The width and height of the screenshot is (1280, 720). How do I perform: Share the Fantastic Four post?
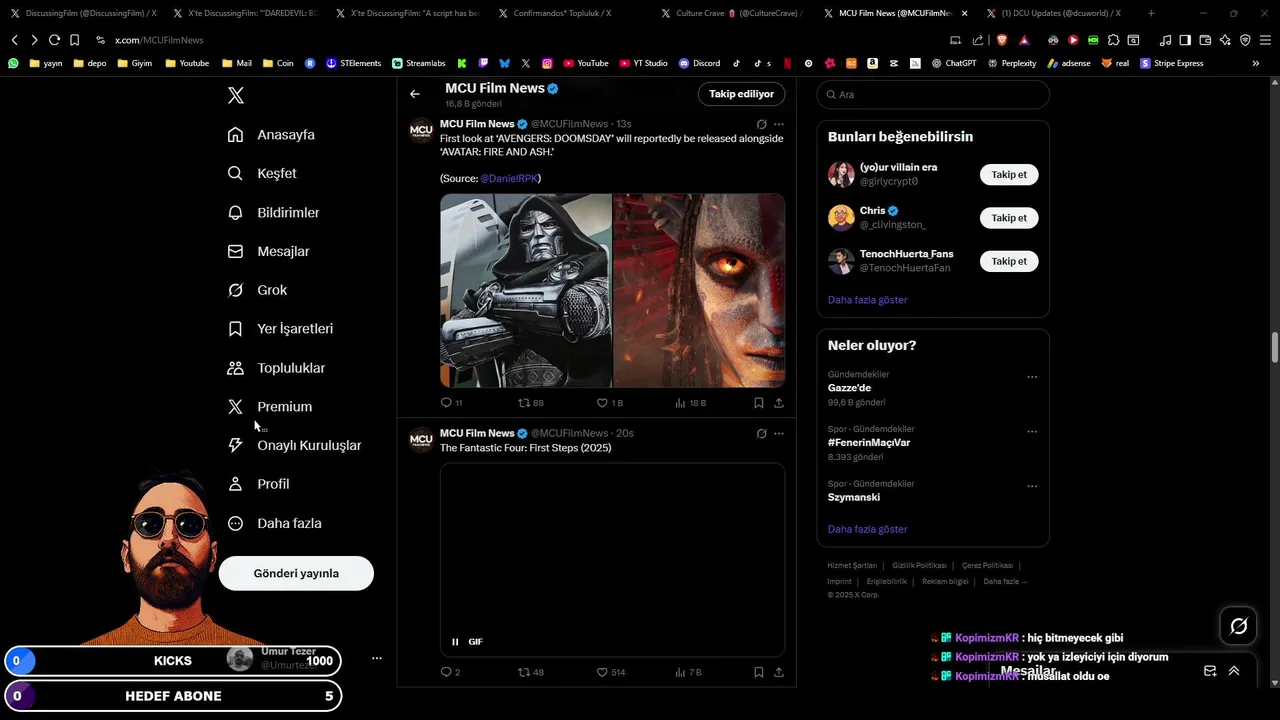click(x=779, y=673)
